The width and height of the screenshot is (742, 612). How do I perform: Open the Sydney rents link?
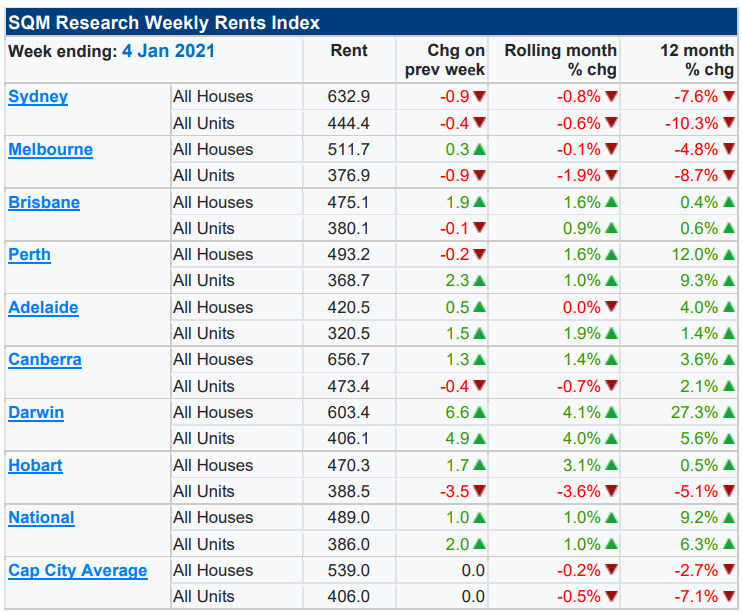coord(38,97)
